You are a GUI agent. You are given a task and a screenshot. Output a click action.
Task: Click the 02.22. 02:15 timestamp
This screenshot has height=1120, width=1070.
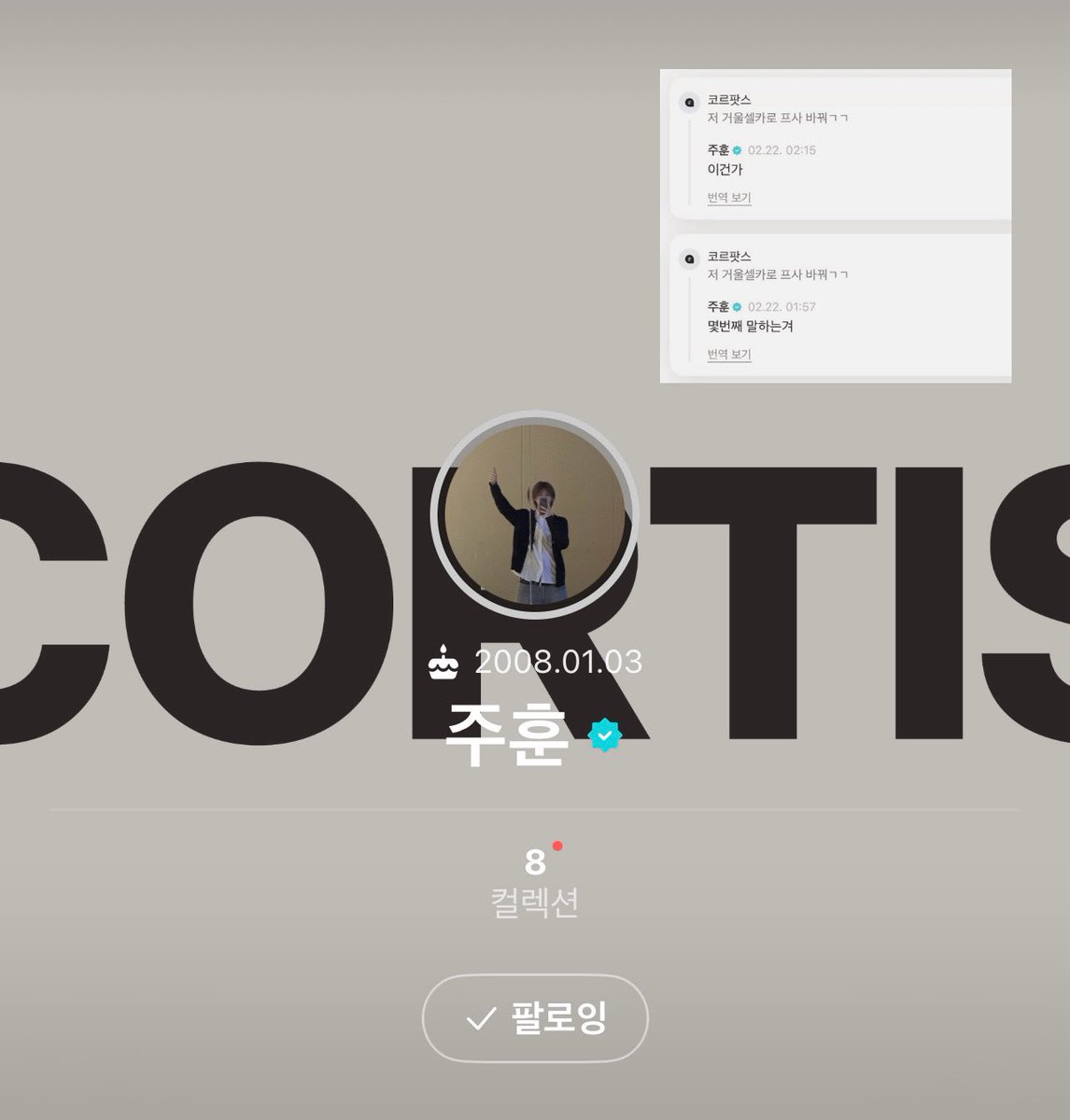pos(782,150)
